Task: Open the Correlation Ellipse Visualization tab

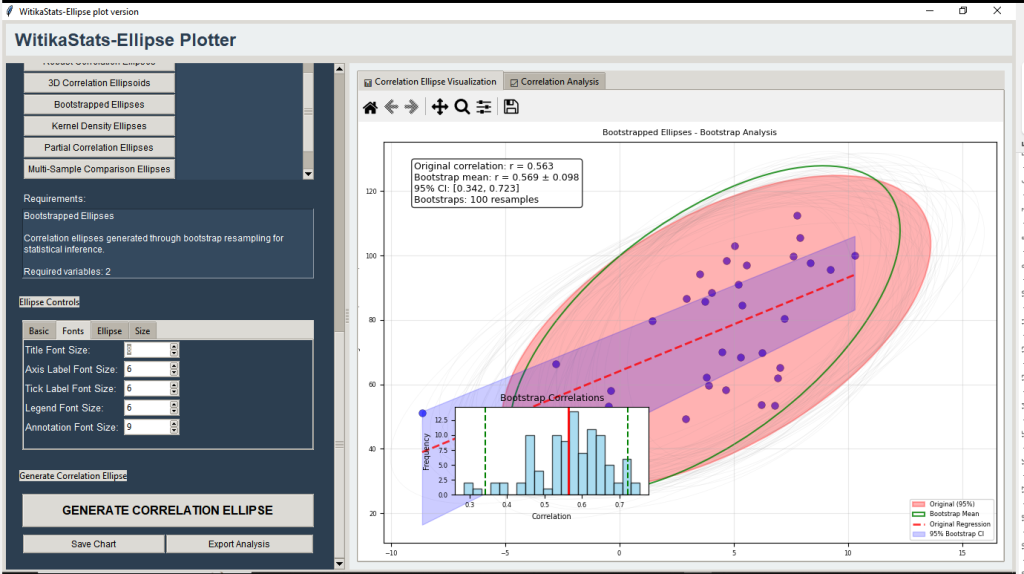Action: click(x=430, y=82)
